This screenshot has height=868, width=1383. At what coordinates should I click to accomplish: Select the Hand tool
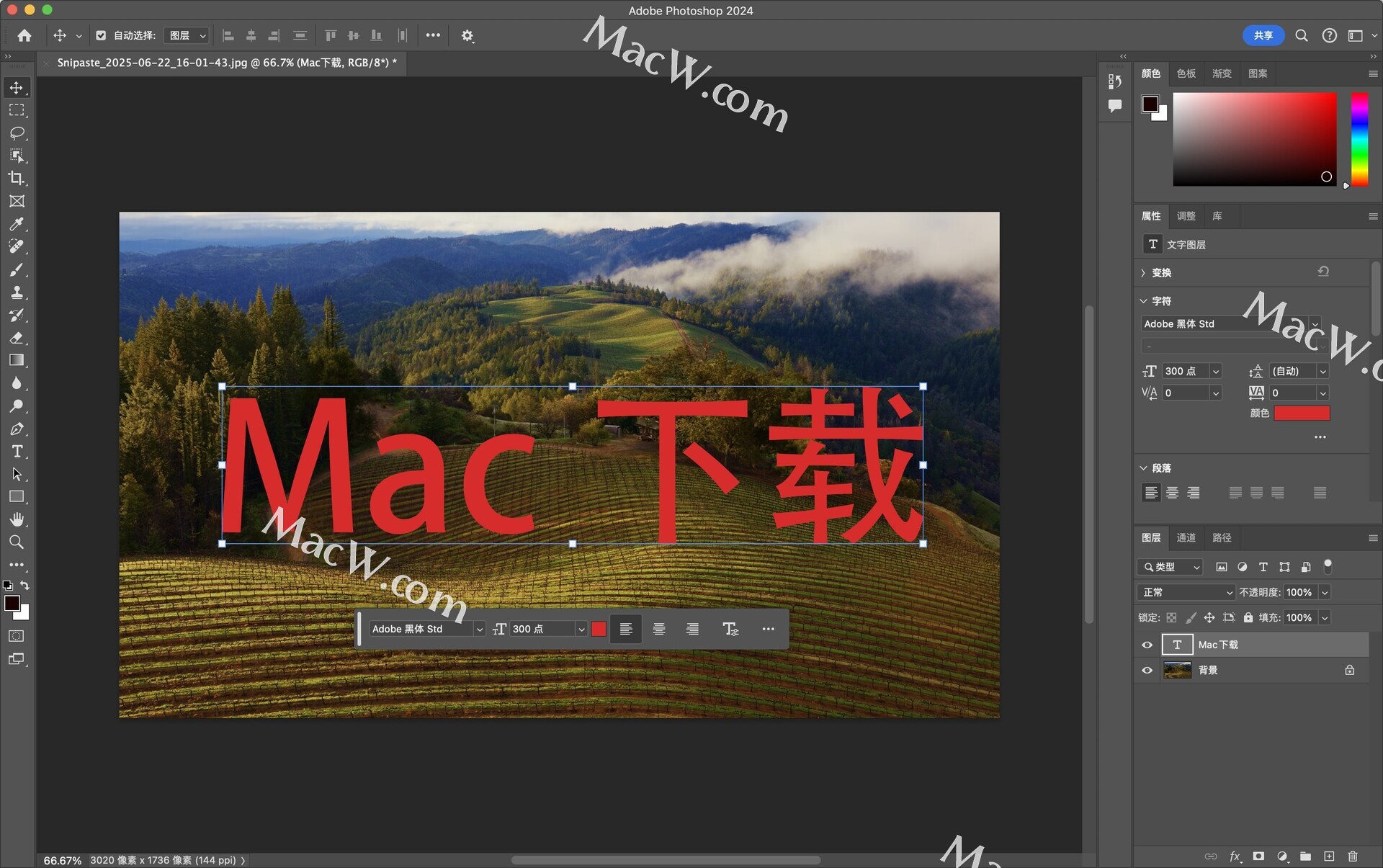[x=17, y=519]
